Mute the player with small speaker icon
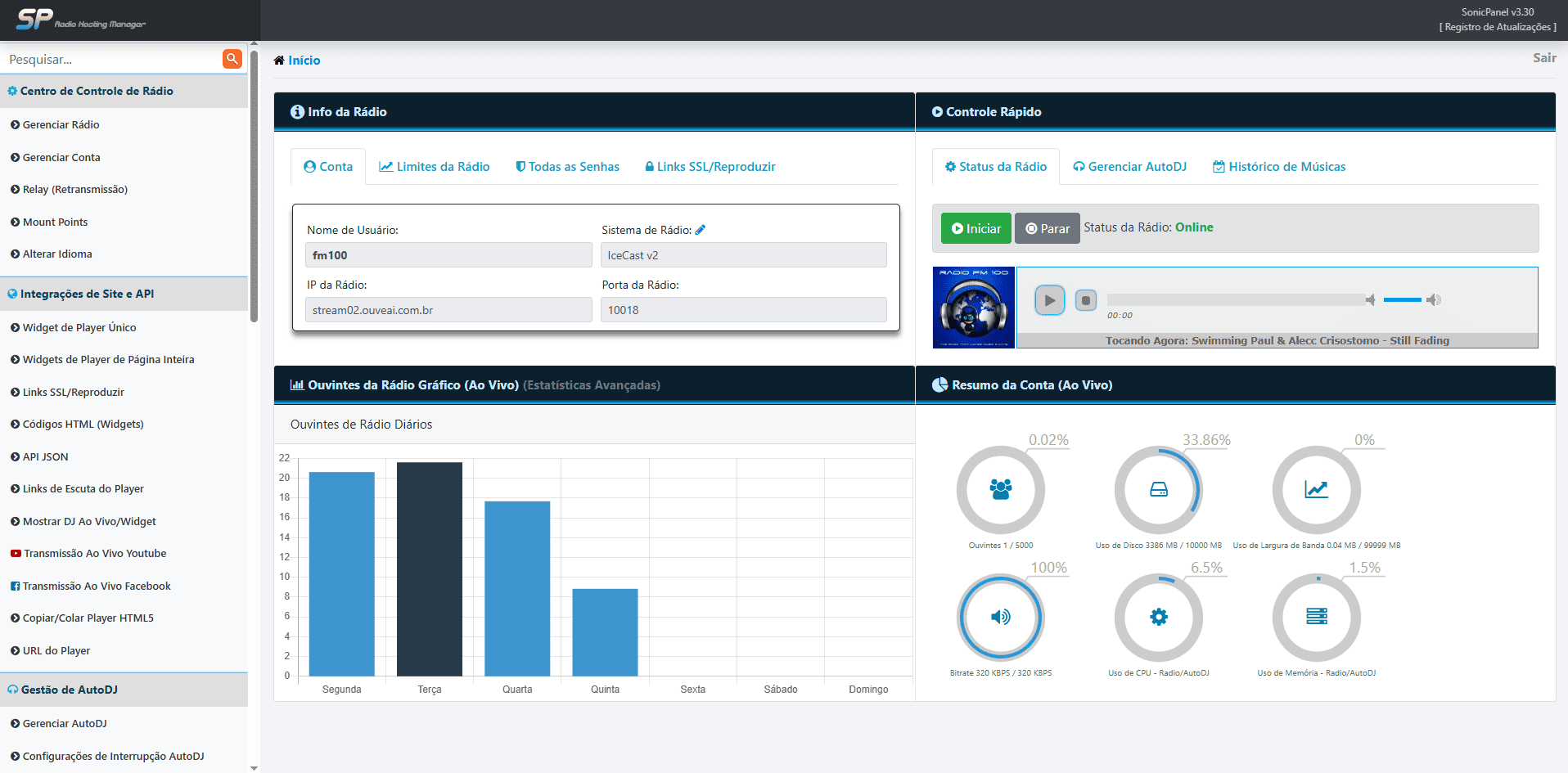This screenshot has height=773, width=1568. [x=1371, y=300]
